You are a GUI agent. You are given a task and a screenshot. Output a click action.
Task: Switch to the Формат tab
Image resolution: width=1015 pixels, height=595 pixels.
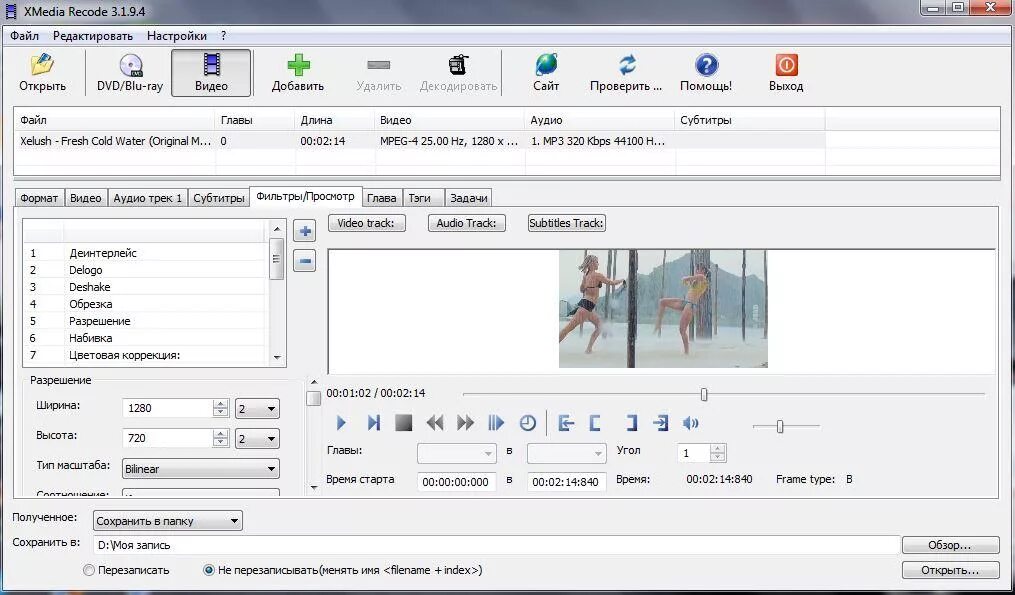[x=39, y=198]
